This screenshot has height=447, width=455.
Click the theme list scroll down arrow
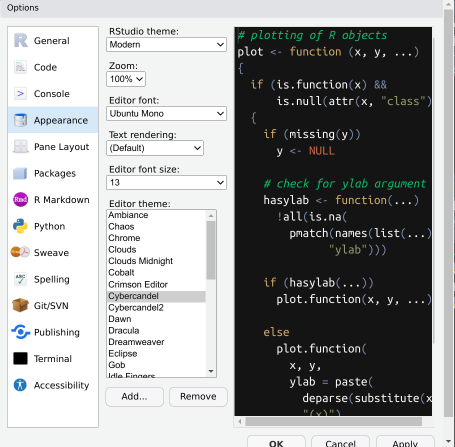pyautogui.click(x=211, y=371)
